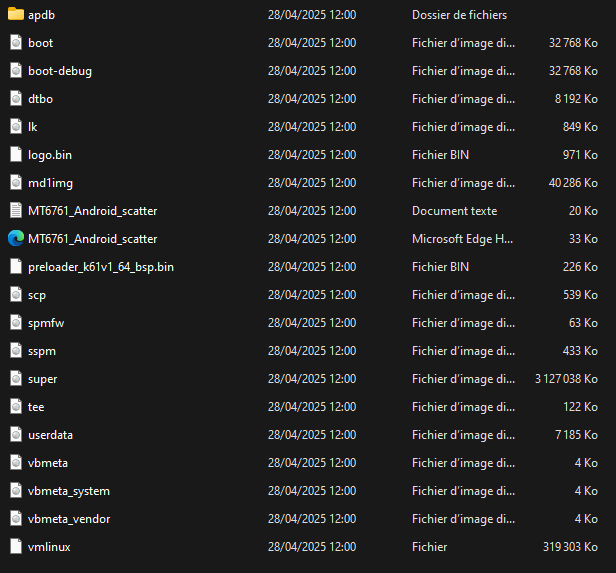The height and width of the screenshot is (573, 616).
Task: Click the size value "8 192 Ko"
Action: [576, 99]
